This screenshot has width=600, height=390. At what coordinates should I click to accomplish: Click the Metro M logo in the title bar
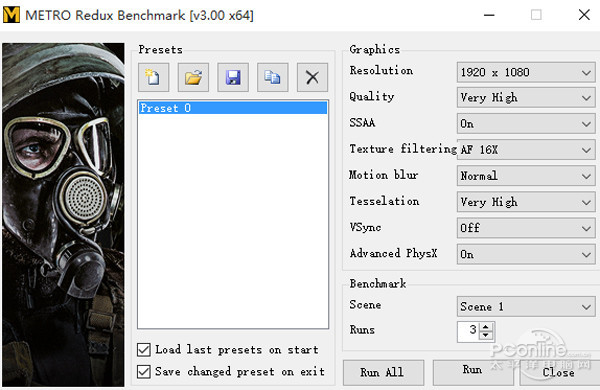(11, 15)
